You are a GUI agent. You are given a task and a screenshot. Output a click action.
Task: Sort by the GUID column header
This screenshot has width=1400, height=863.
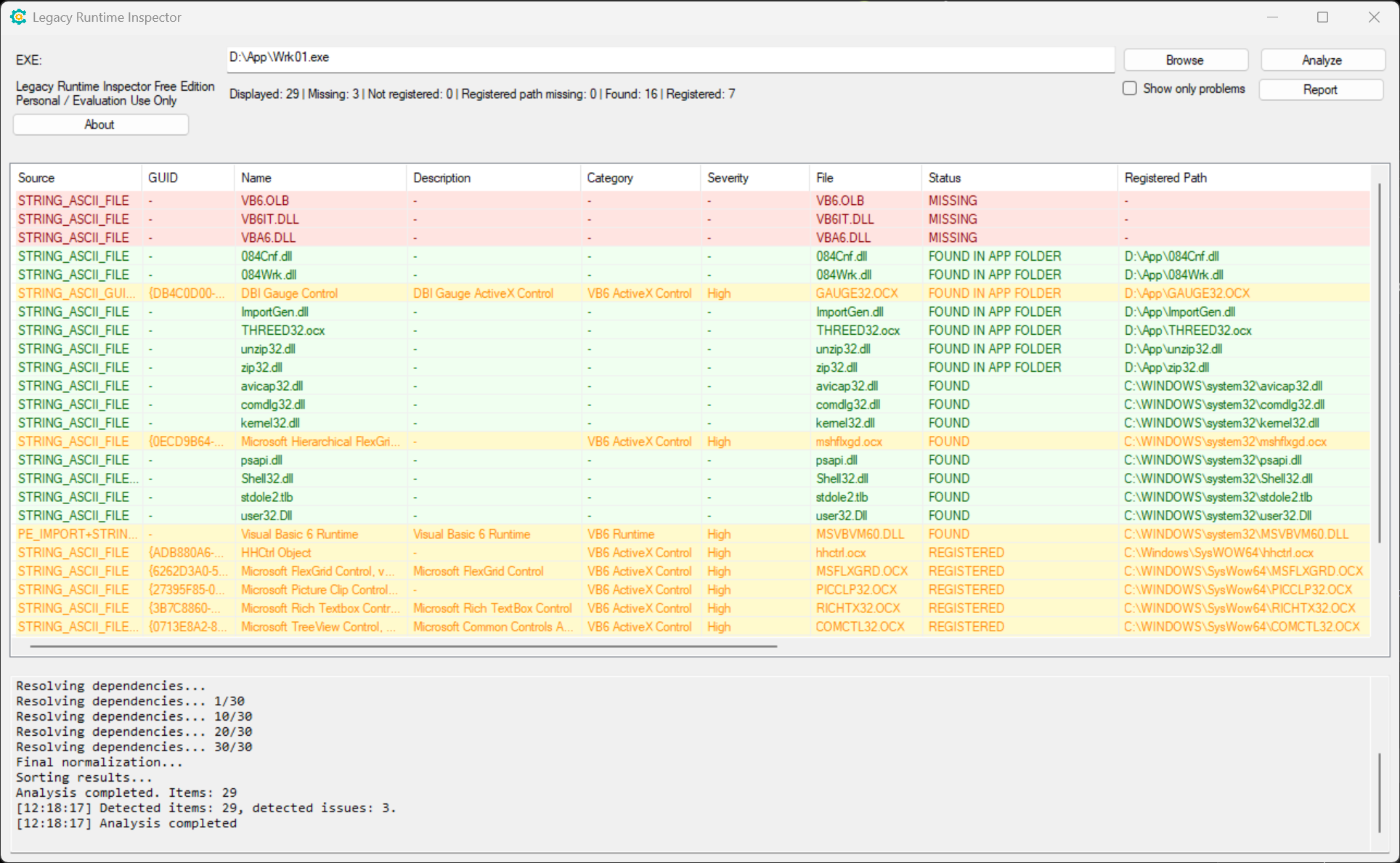[x=188, y=178]
